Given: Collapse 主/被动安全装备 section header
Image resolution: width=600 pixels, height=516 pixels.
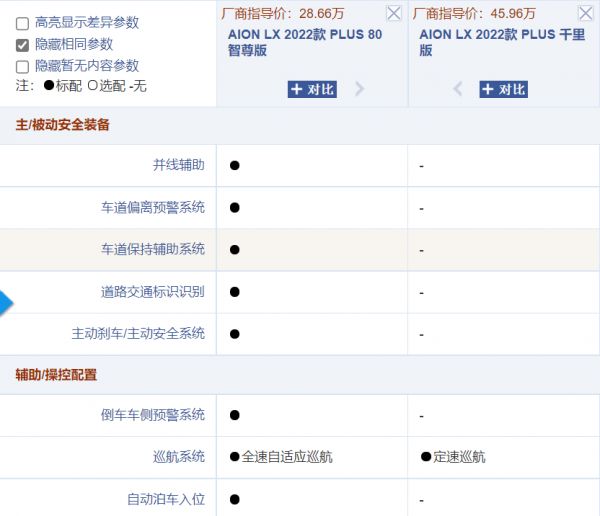Looking at the screenshot, I should pos(62,126).
